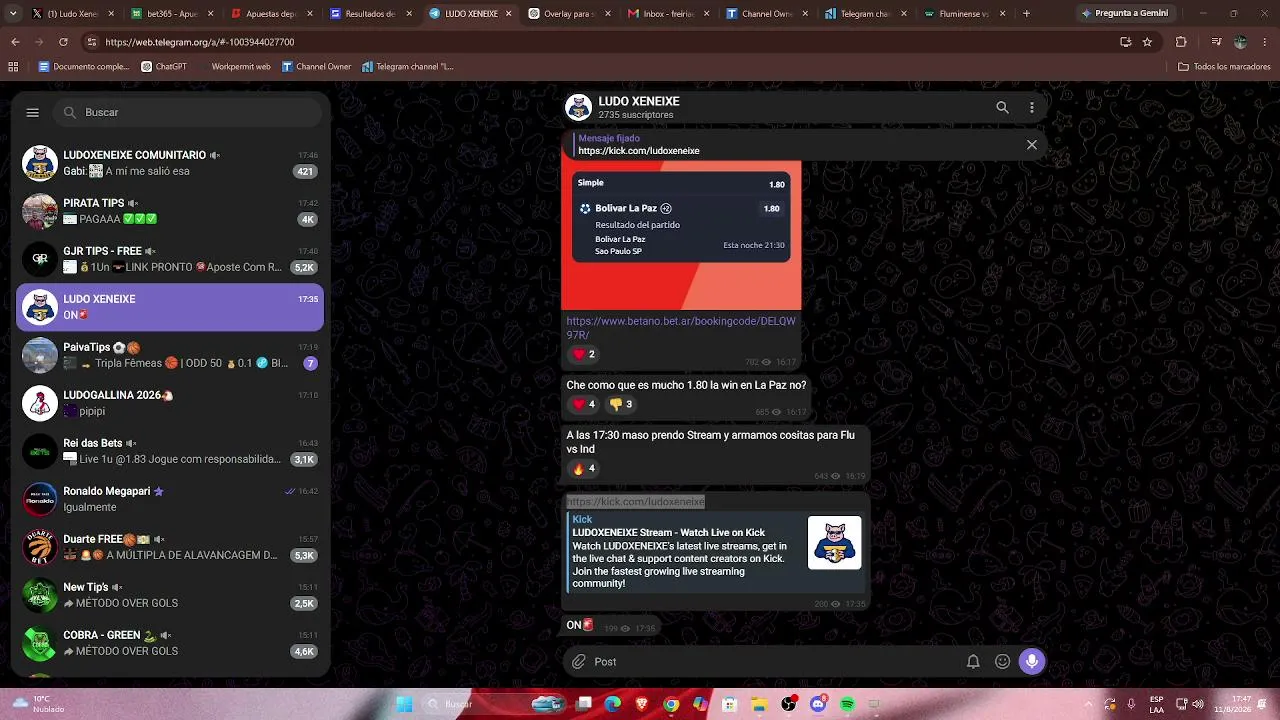Image resolution: width=1280 pixels, height=720 pixels.
Task: Open the Todos los marcadores folder
Action: [1224, 67]
